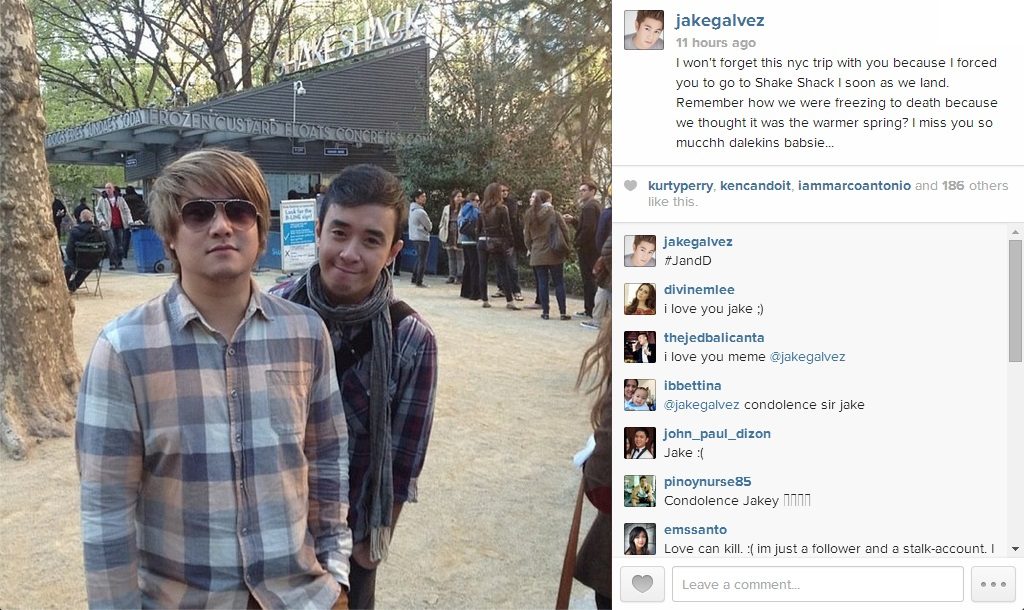
Task: Open the three-dots more options button
Action: (x=993, y=584)
